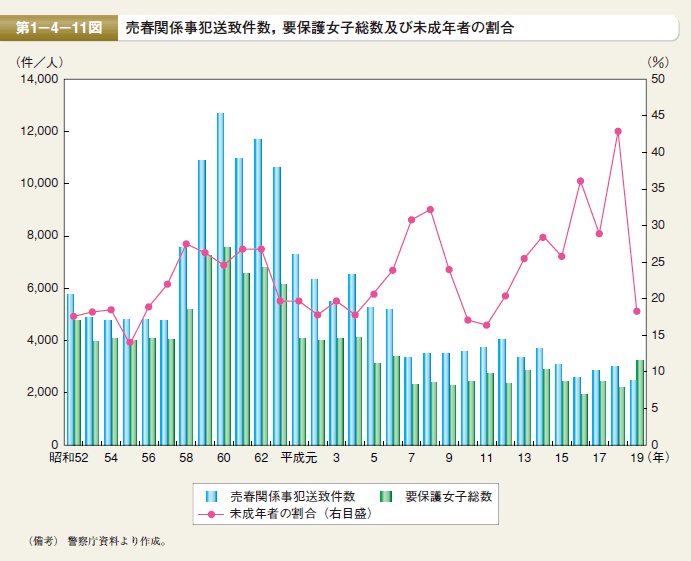The height and width of the screenshot is (561, 691).
Task: Click the left axis unit label （件／人）
Action: (39, 63)
